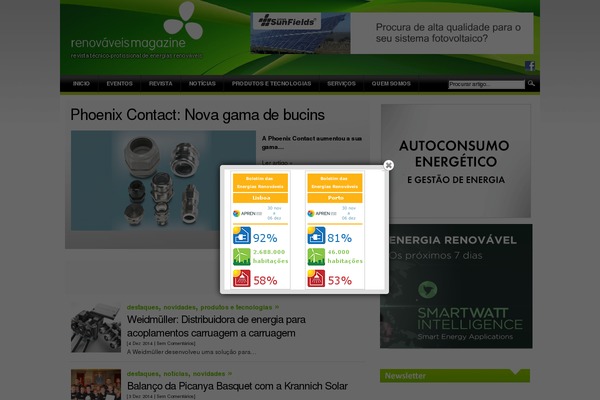600x400 pixels.
Task: Open the QUEM SOMOS menu item
Action: 391,83
